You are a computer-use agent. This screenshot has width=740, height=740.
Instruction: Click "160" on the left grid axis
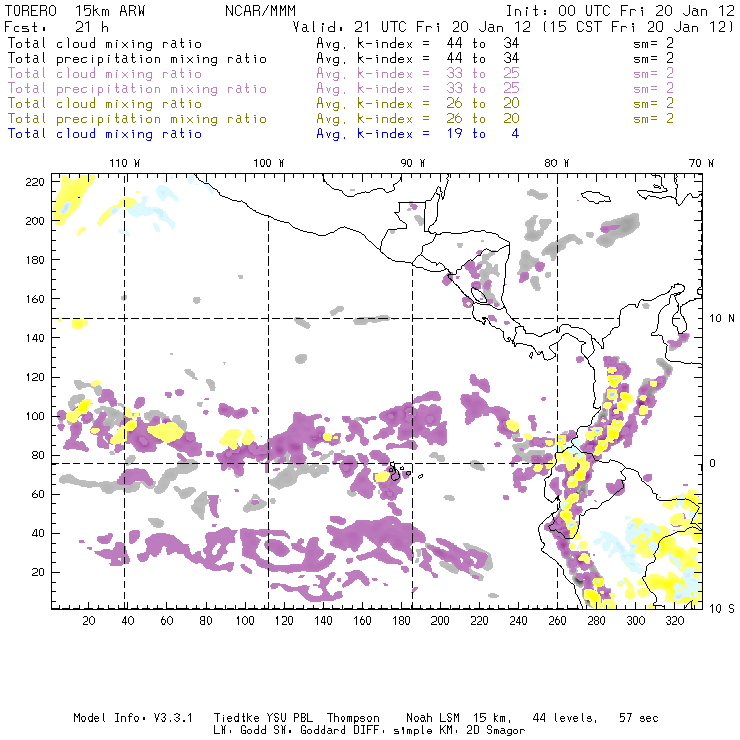[x=35, y=299]
